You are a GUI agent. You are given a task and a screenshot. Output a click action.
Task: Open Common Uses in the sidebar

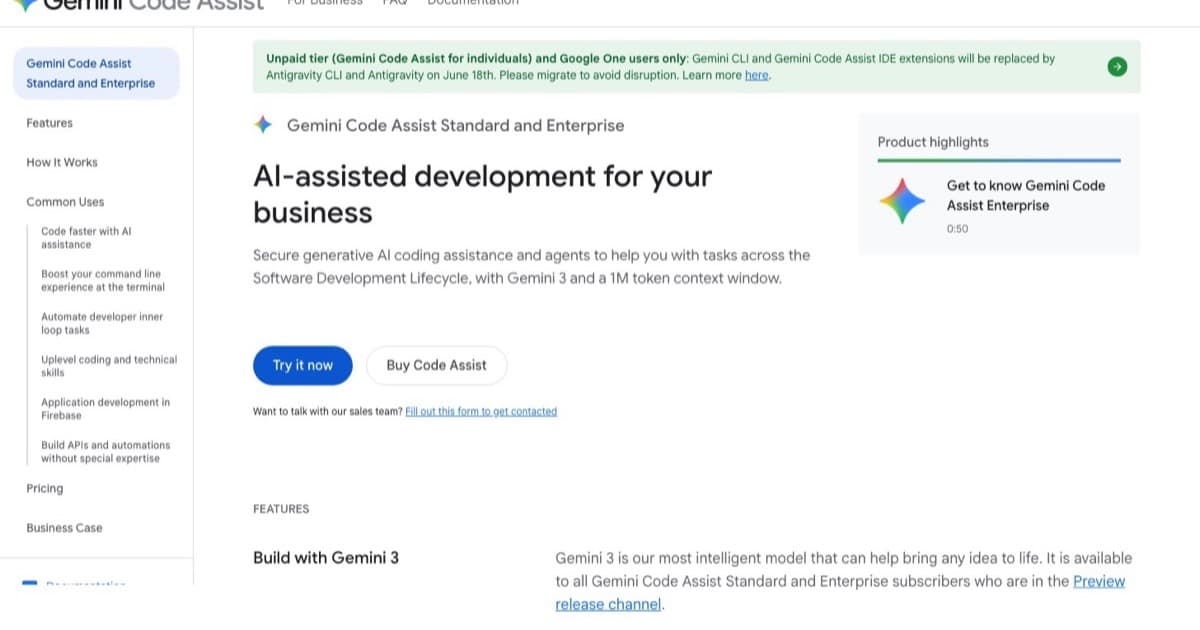(65, 202)
